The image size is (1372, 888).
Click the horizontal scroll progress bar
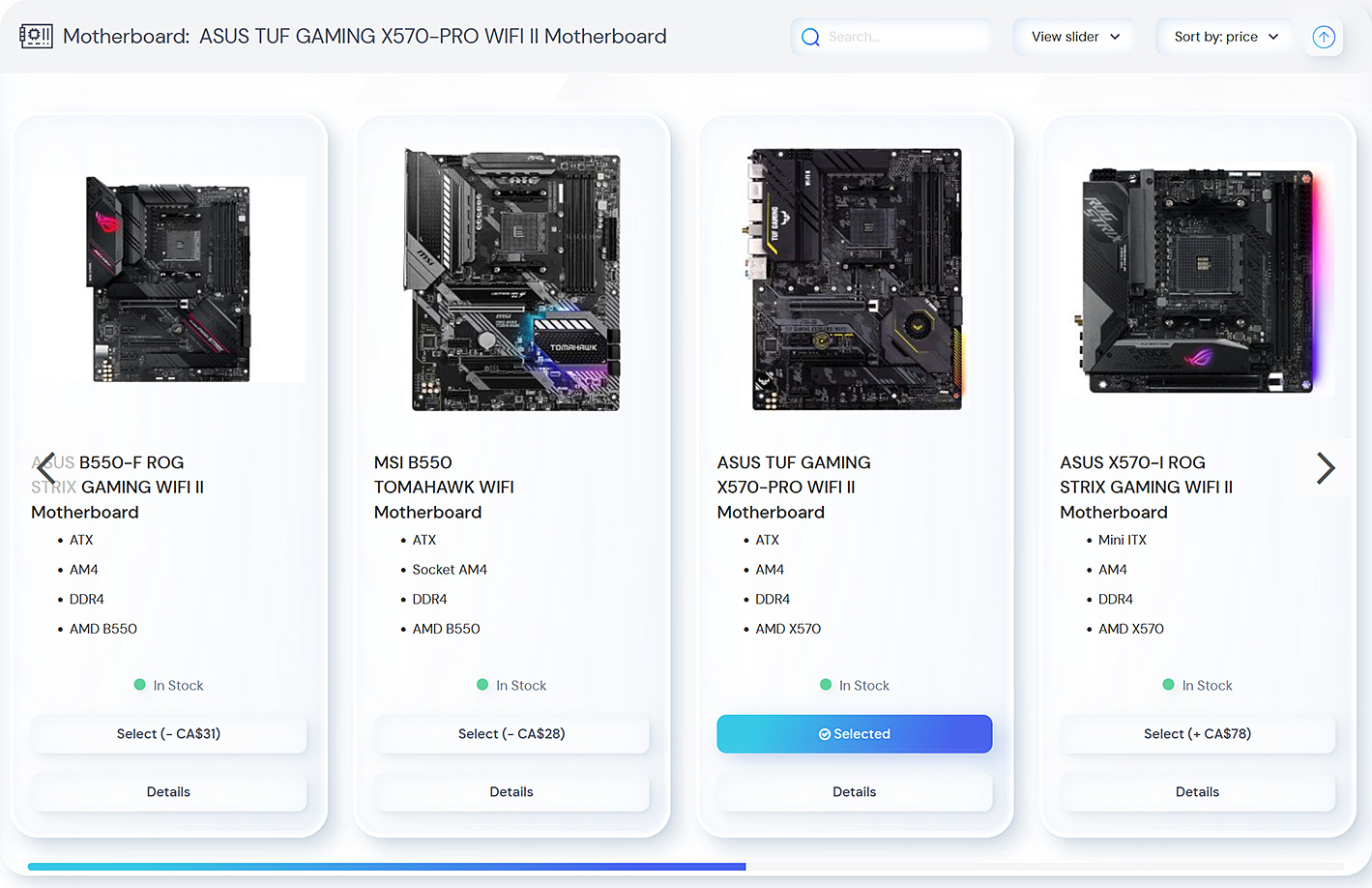(x=686, y=867)
